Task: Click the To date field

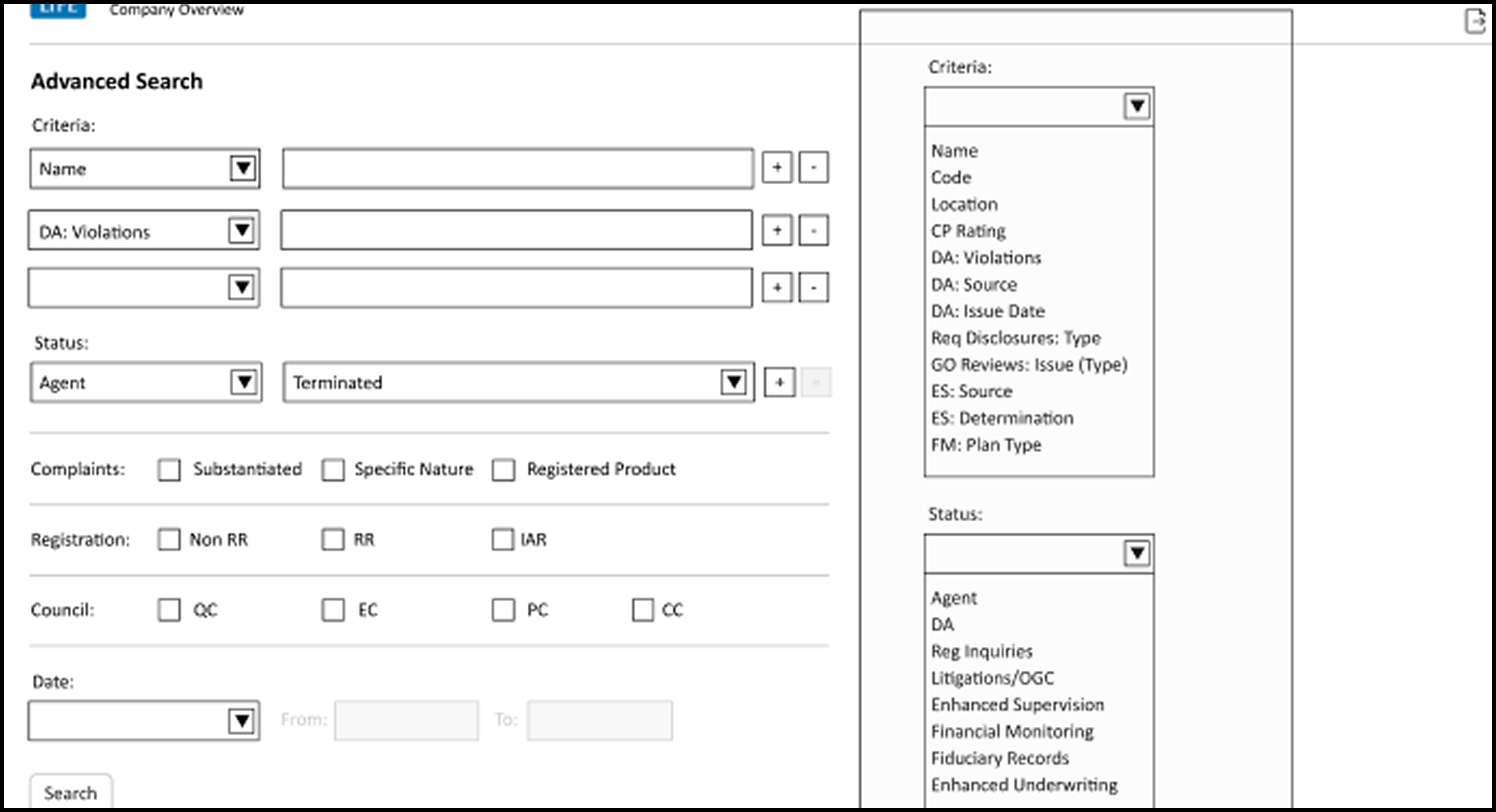Action: pos(600,720)
